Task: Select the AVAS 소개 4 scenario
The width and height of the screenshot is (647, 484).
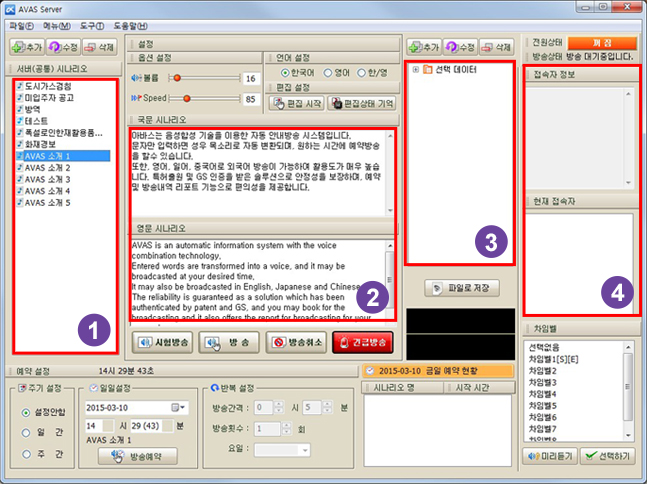Action: pyautogui.click(x=47, y=191)
